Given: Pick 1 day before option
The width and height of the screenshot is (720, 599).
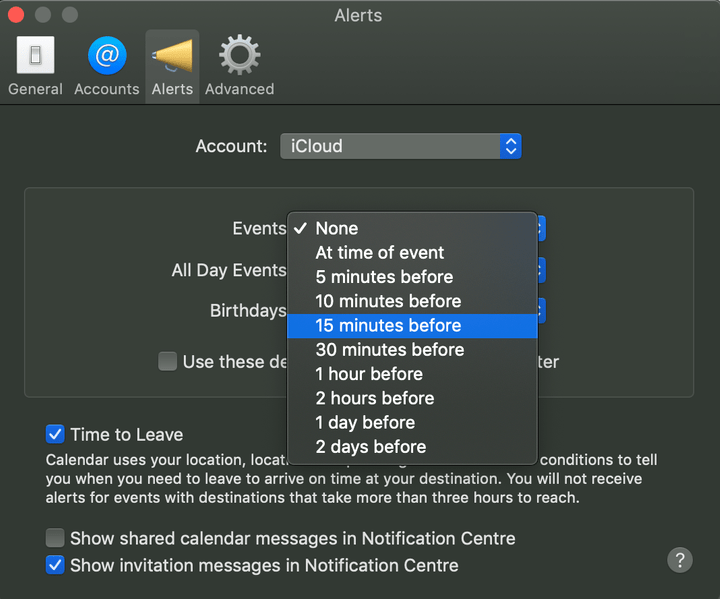Looking at the screenshot, I should pyautogui.click(x=412, y=423).
